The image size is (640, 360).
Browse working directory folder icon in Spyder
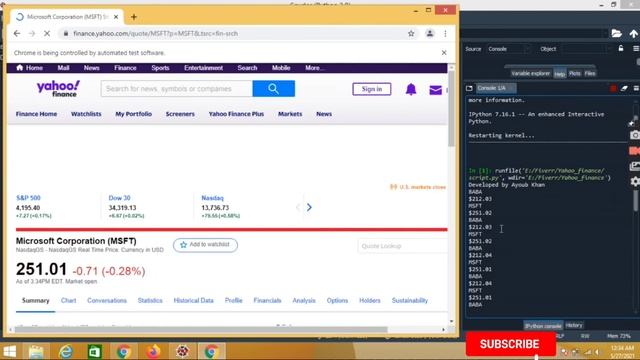(616, 33)
